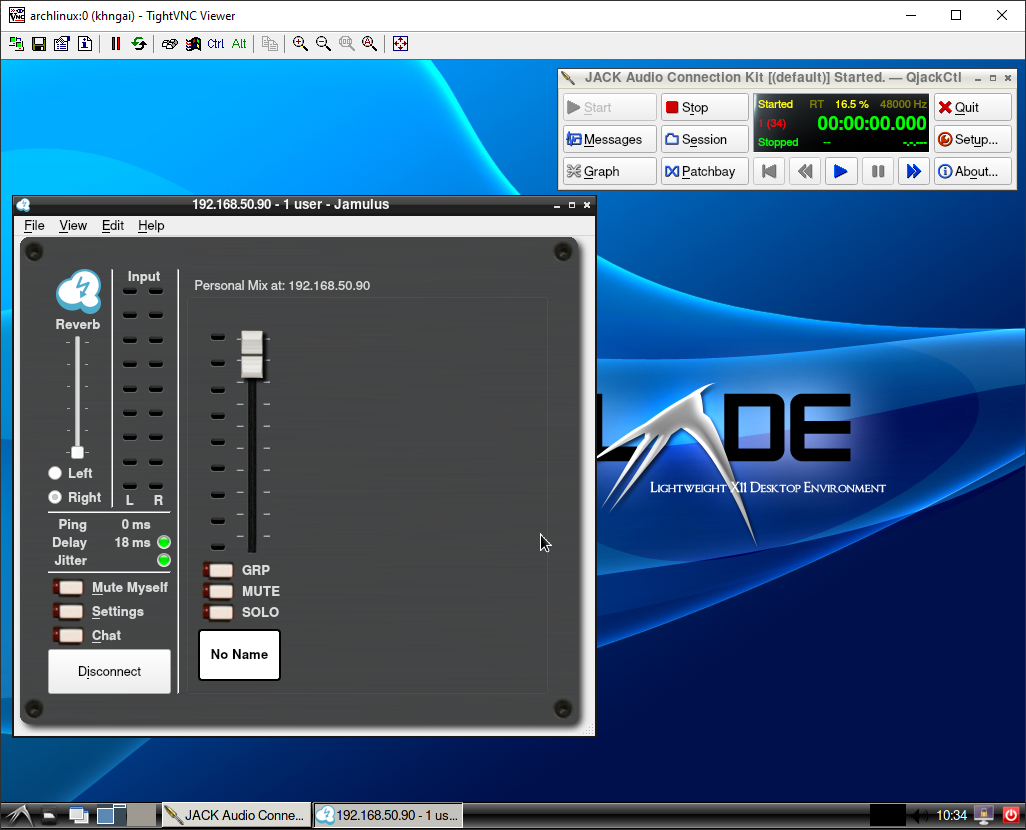Click the volume speaker icon in panel
Screen dimensions: 1026x830
click(x=919, y=815)
